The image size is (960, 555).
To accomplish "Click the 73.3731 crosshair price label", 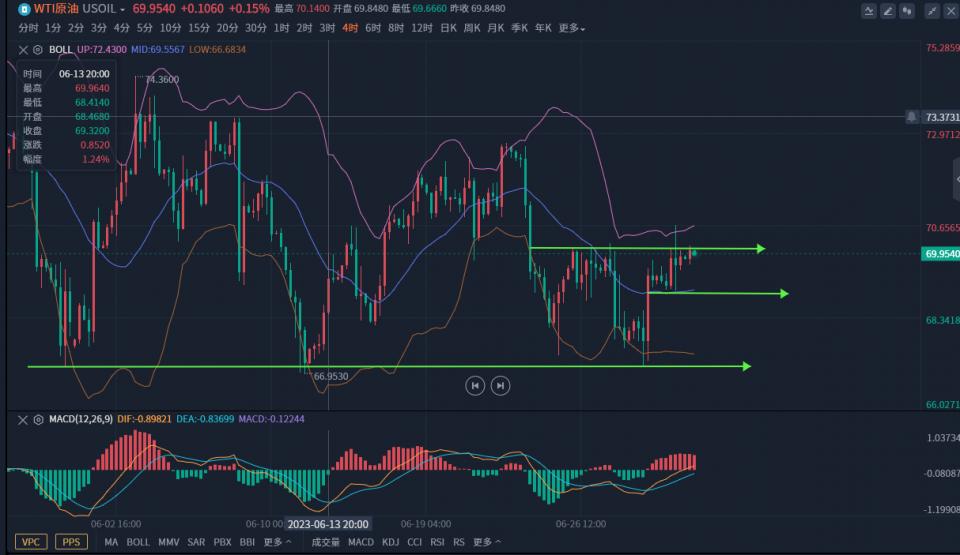I will pyautogui.click(x=941, y=117).
